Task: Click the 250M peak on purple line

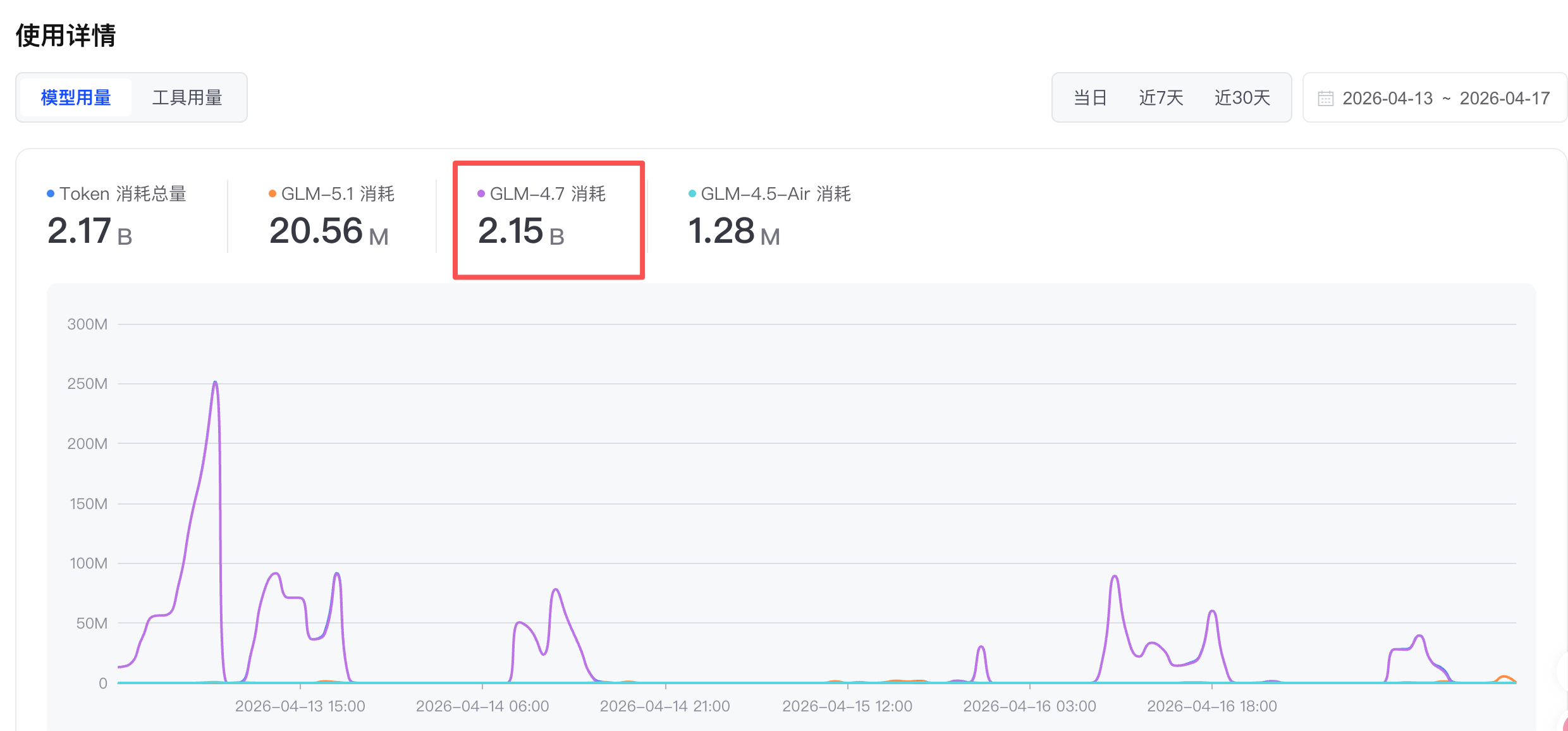Action: pos(216,383)
